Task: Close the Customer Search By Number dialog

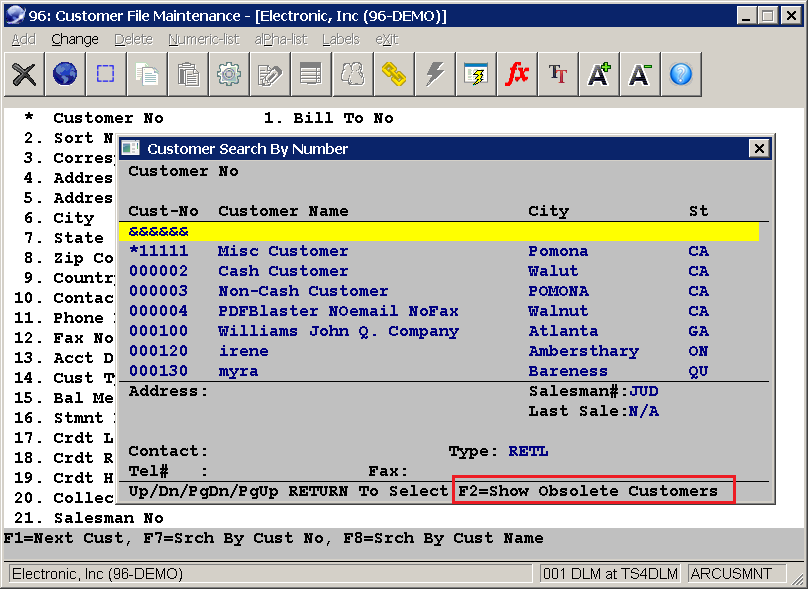Action: [759, 148]
